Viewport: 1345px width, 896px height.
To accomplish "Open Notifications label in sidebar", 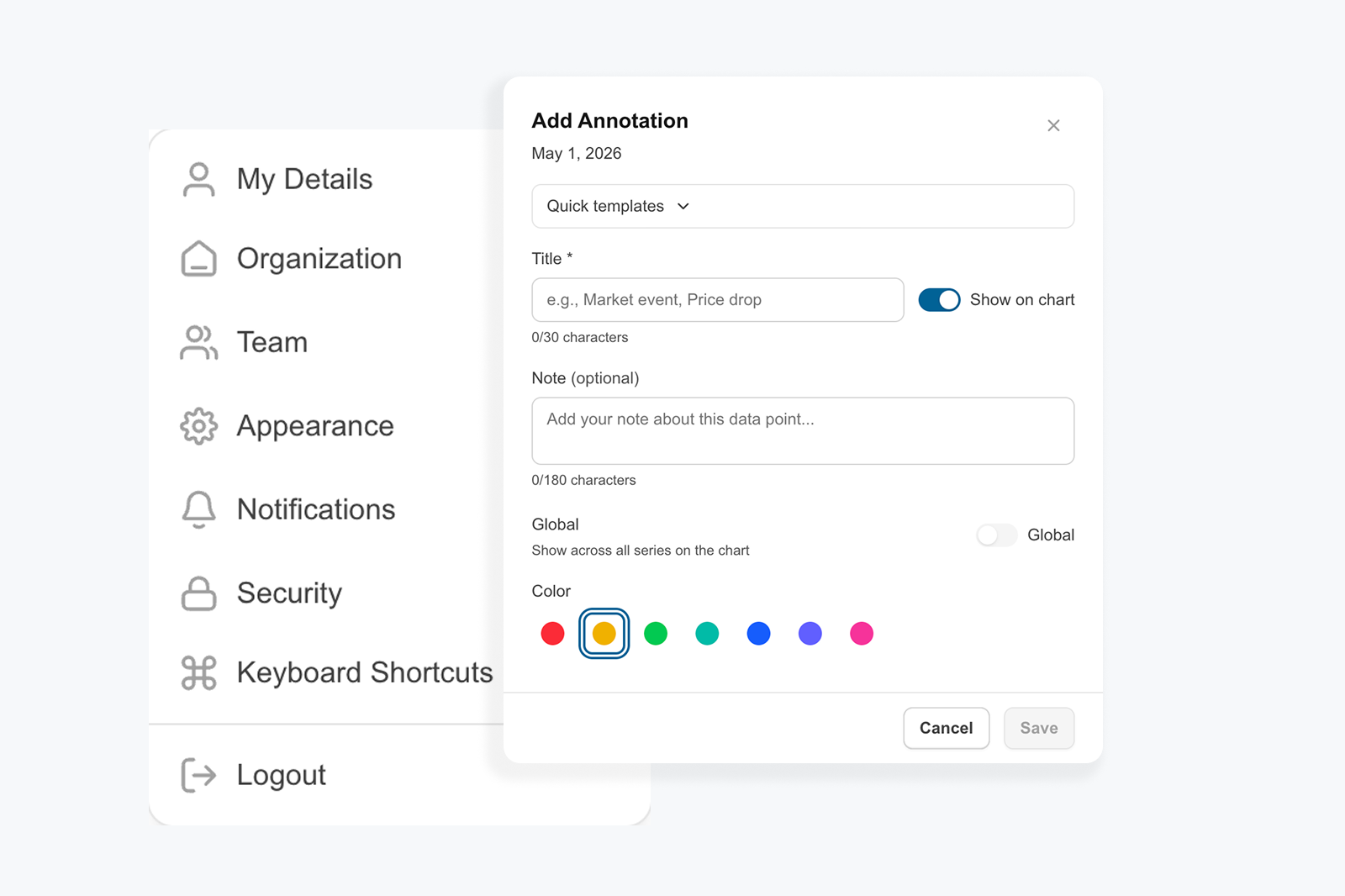I will coord(316,509).
